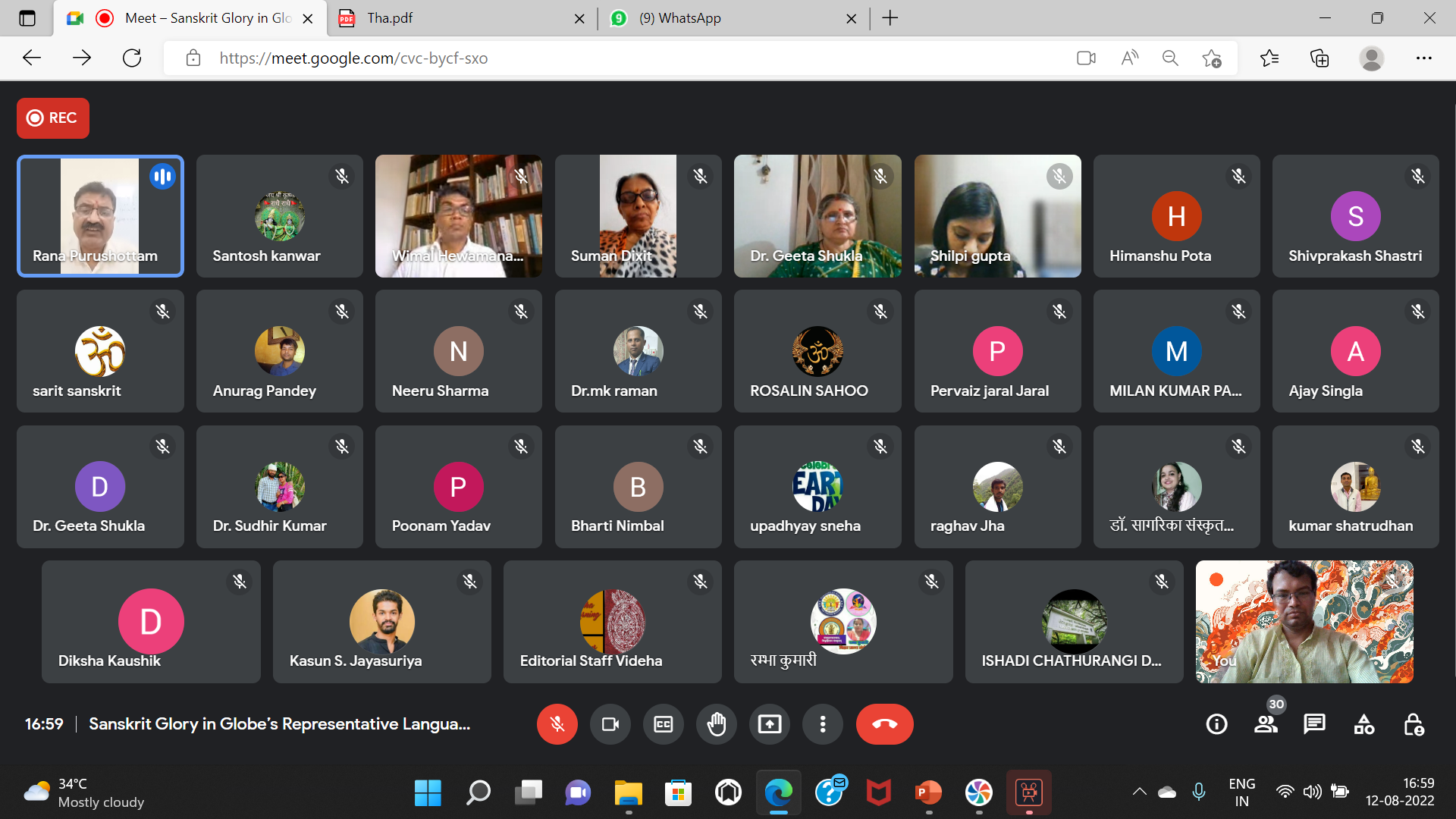The height and width of the screenshot is (819, 1456).
Task: Open browser settings and more menu
Action: pos(1423,58)
